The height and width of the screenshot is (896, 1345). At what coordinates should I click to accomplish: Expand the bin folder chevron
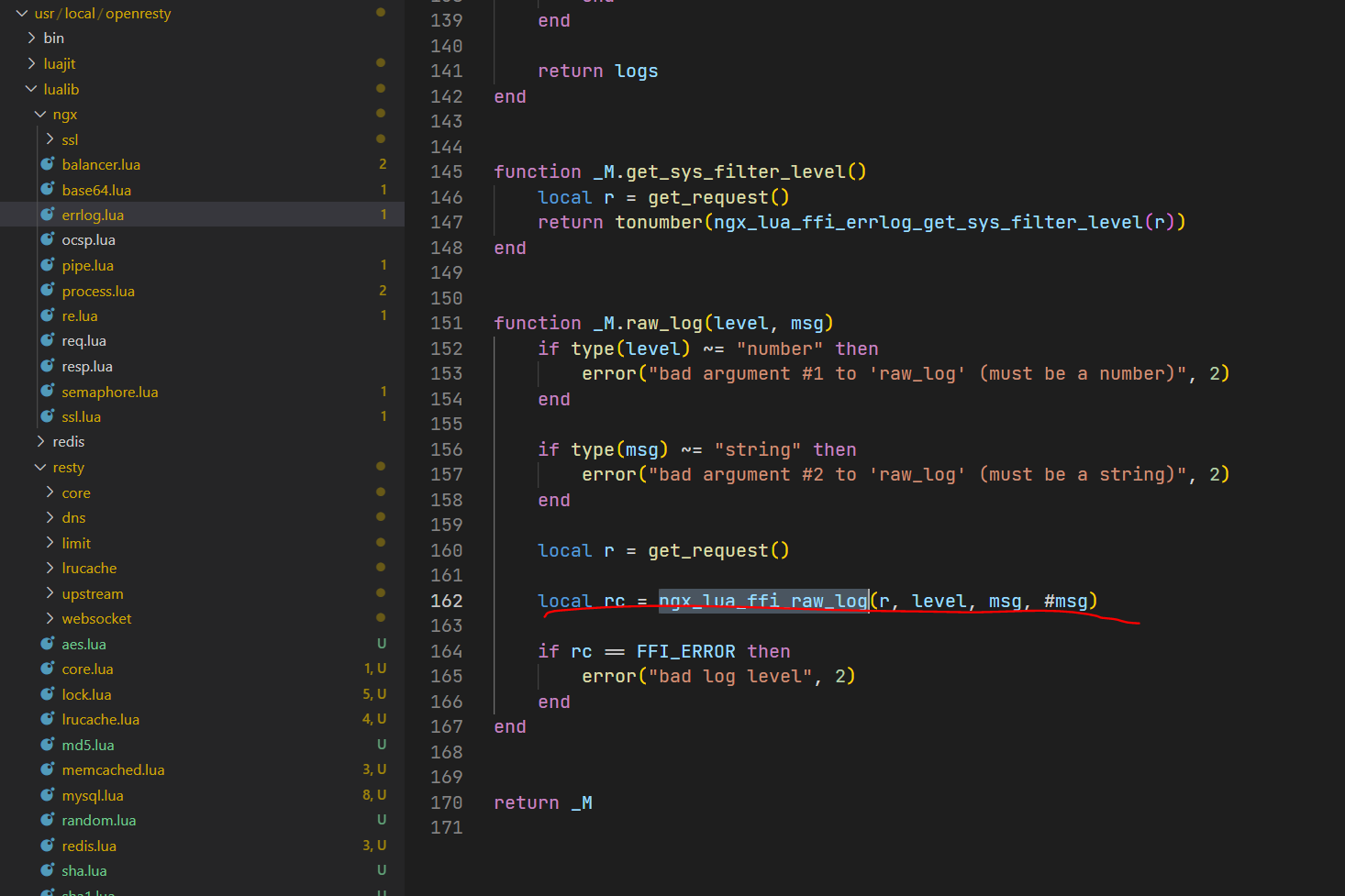point(31,38)
